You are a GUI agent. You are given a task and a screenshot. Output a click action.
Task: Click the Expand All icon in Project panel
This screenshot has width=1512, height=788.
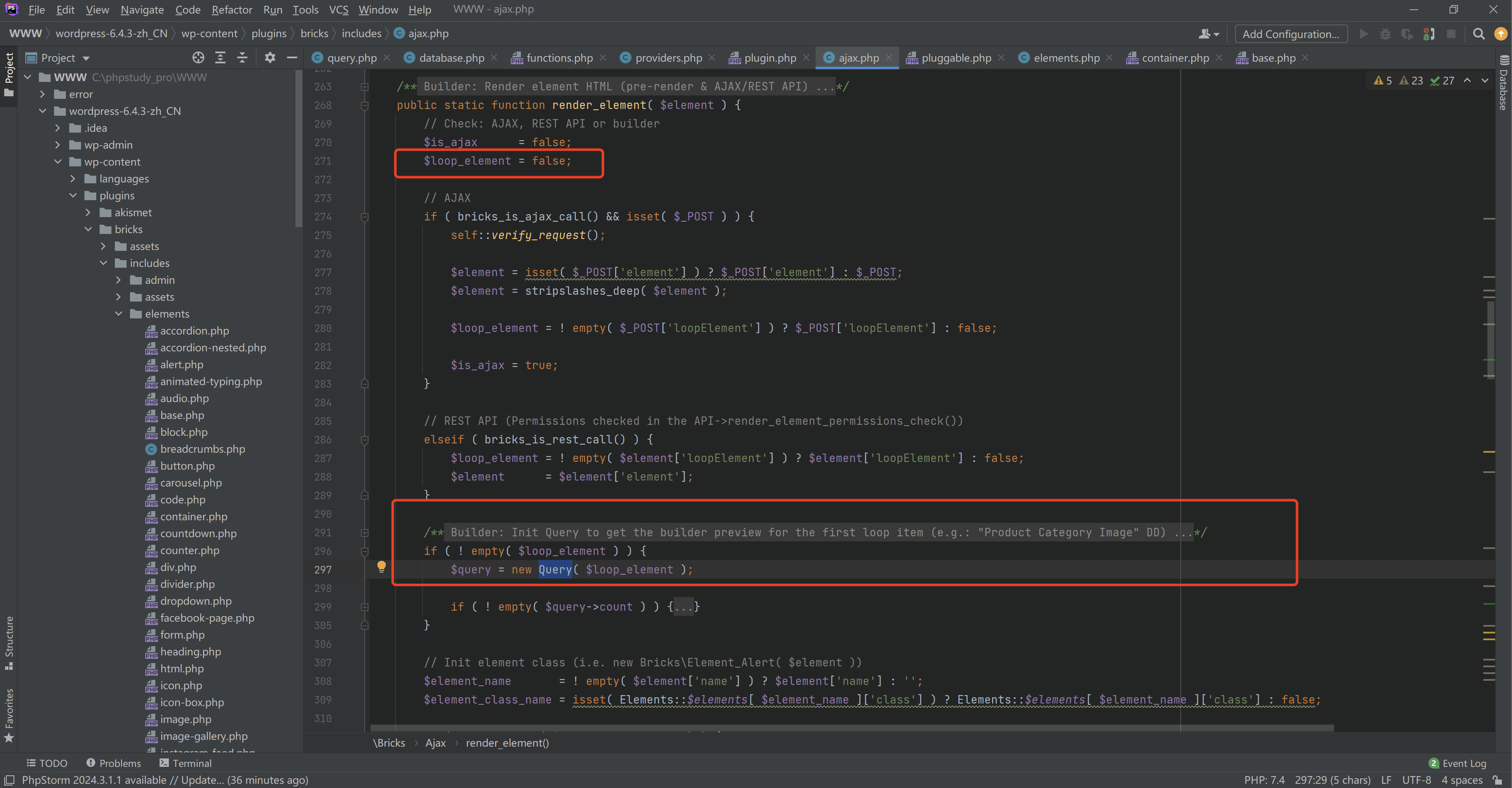[x=220, y=57]
